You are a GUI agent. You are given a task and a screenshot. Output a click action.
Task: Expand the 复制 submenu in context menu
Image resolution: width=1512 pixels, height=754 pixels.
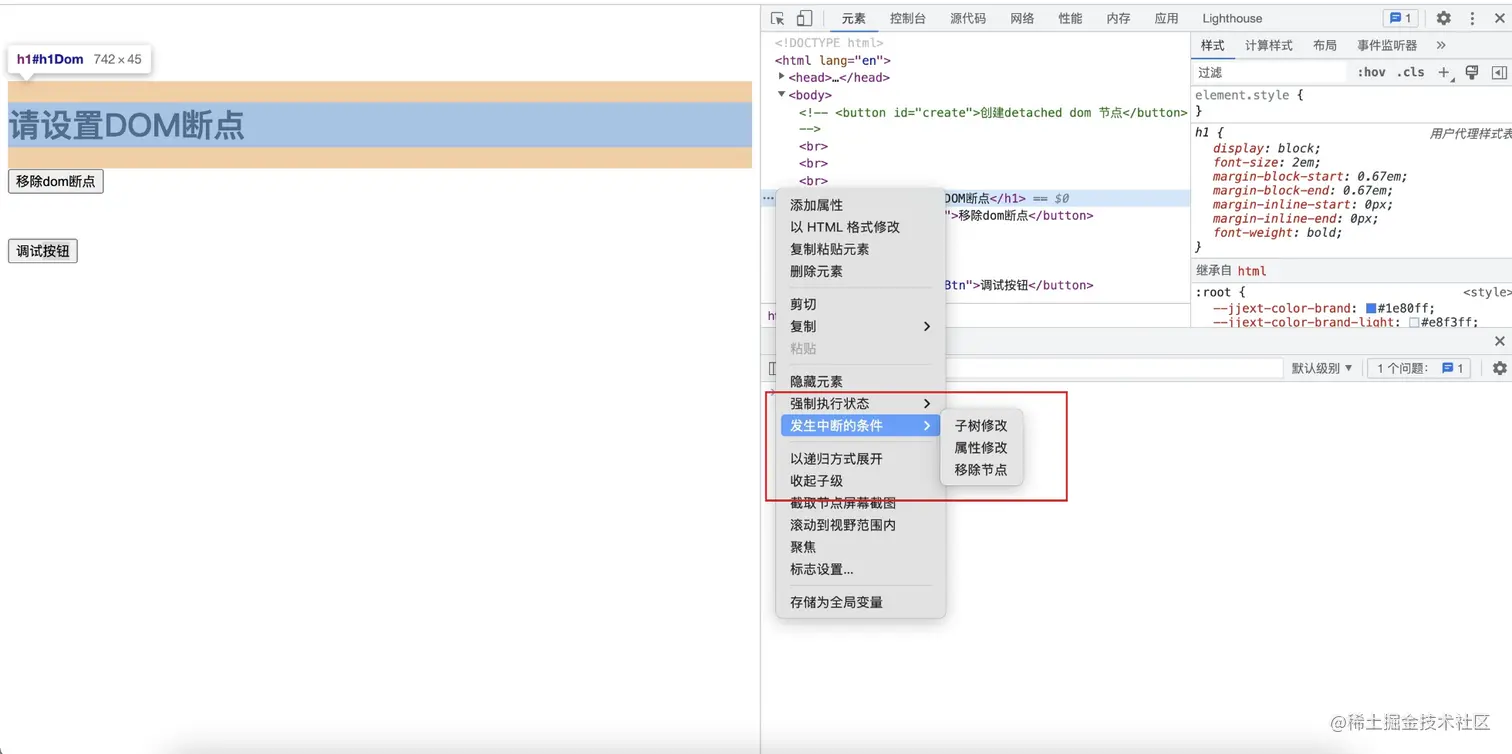[x=861, y=326]
